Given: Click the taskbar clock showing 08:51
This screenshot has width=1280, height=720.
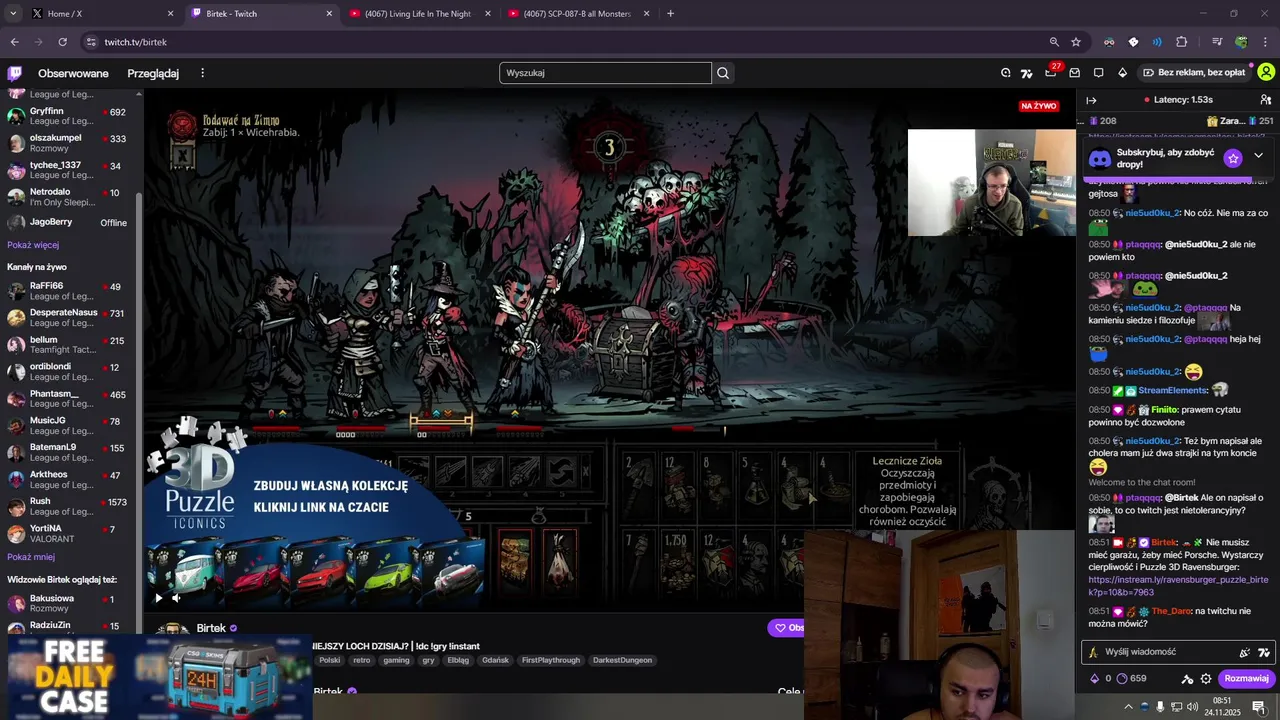Looking at the screenshot, I should pos(1221,706).
